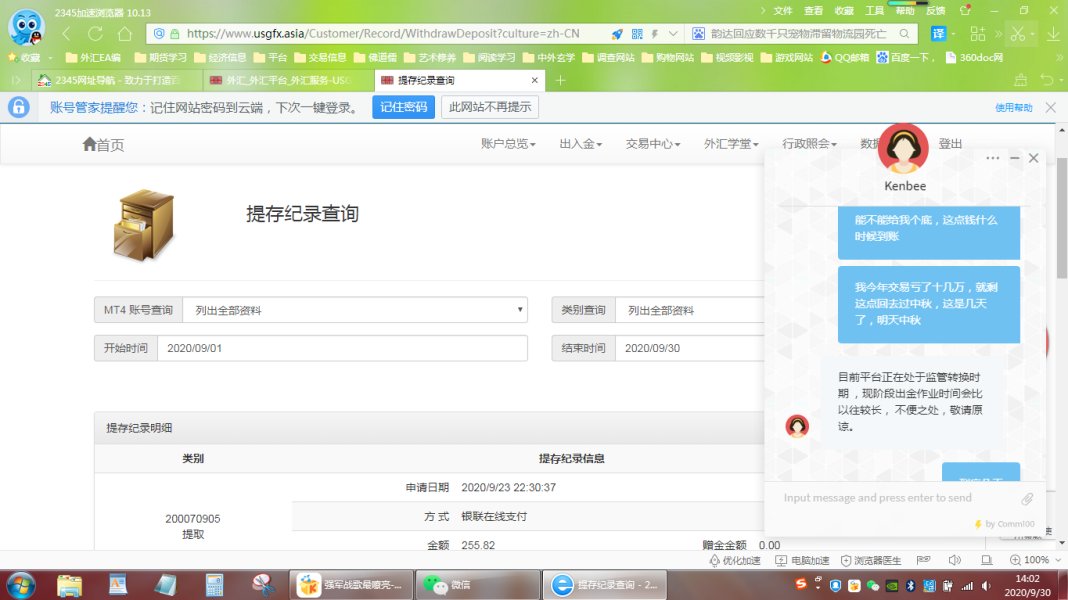Toggle the browser sound mute icon in status bar
Image resolution: width=1068 pixels, height=600 pixels.
[x=954, y=560]
